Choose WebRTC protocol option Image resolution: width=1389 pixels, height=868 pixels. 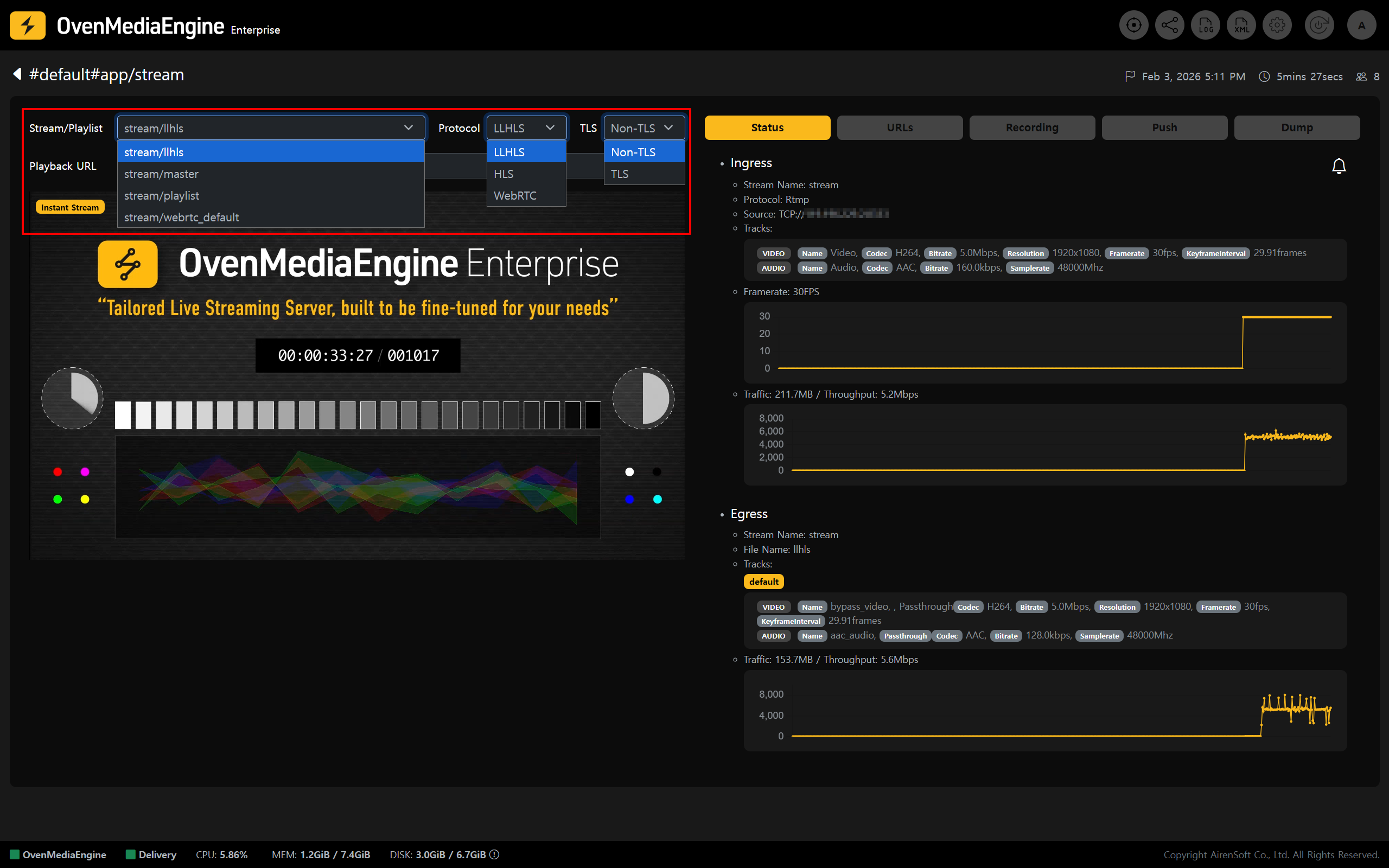click(x=515, y=195)
